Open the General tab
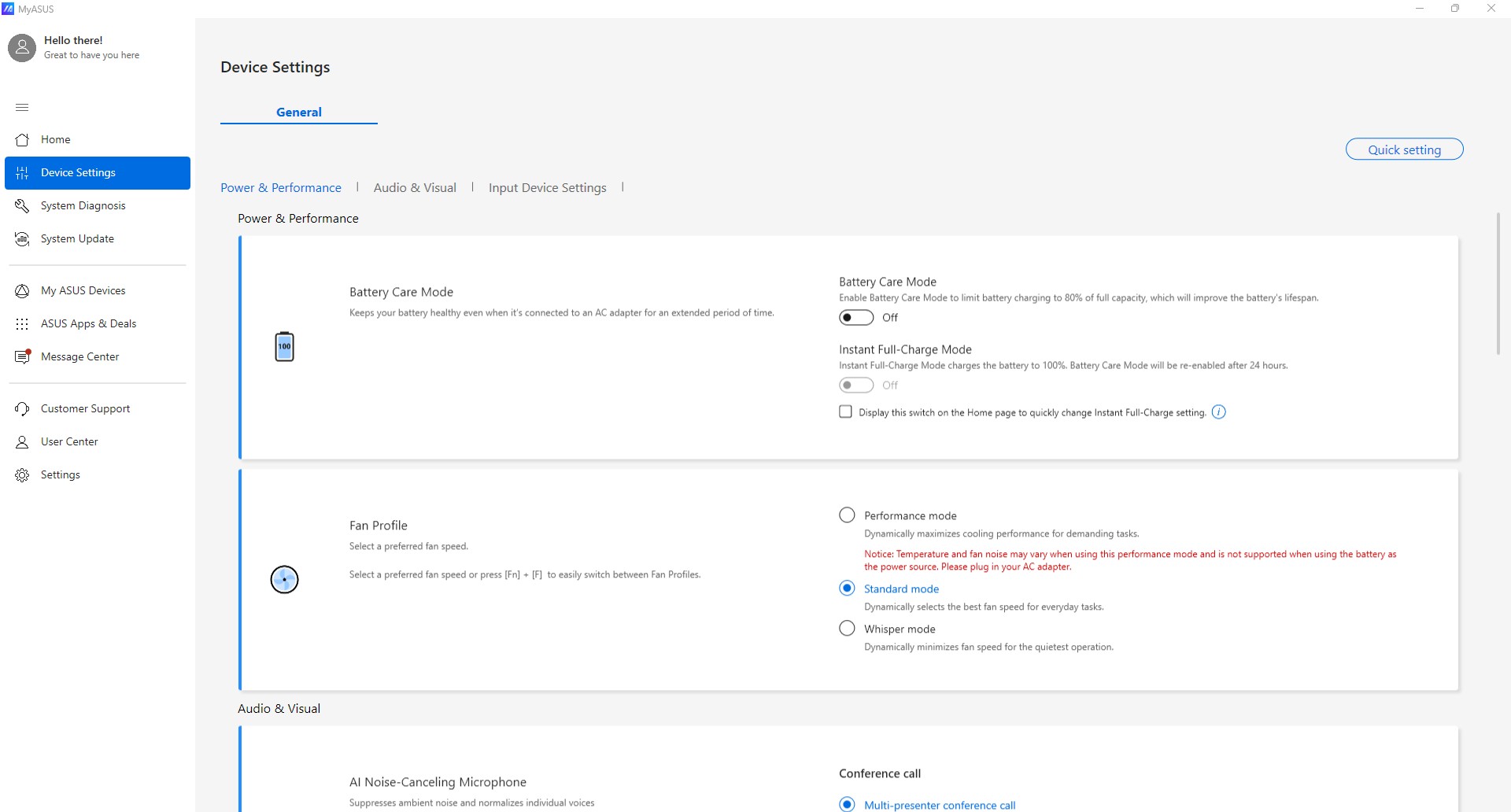The height and width of the screenshot is (812, 1511). click(x=299, y=113)
